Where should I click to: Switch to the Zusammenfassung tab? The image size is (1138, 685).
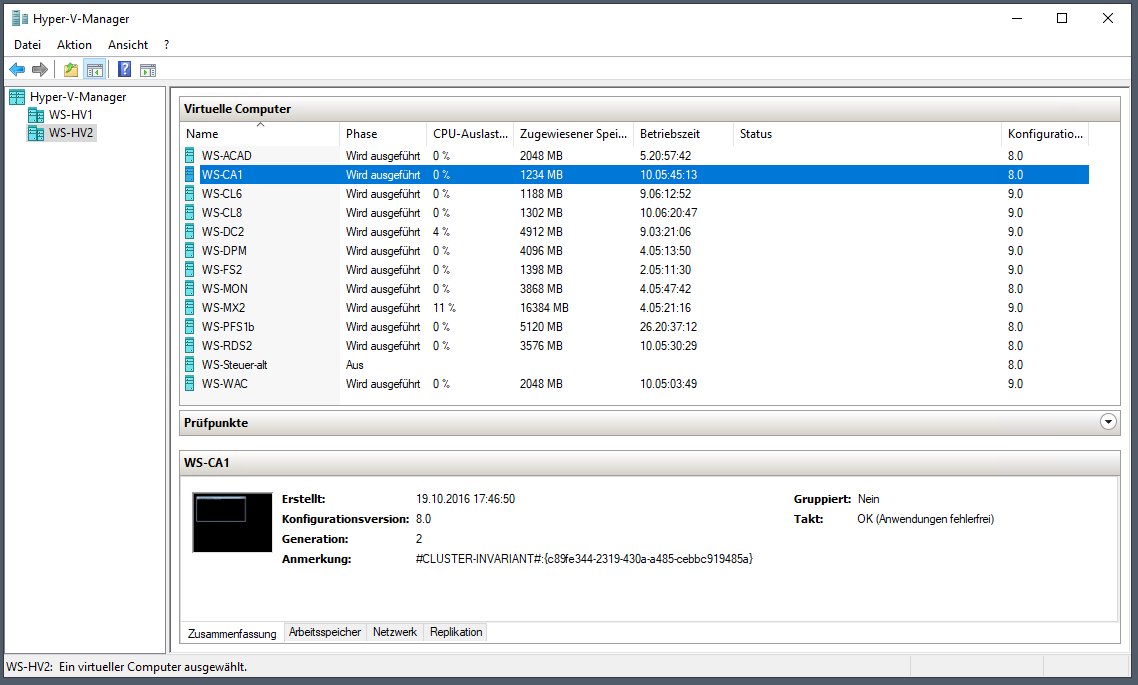[232, 633]
